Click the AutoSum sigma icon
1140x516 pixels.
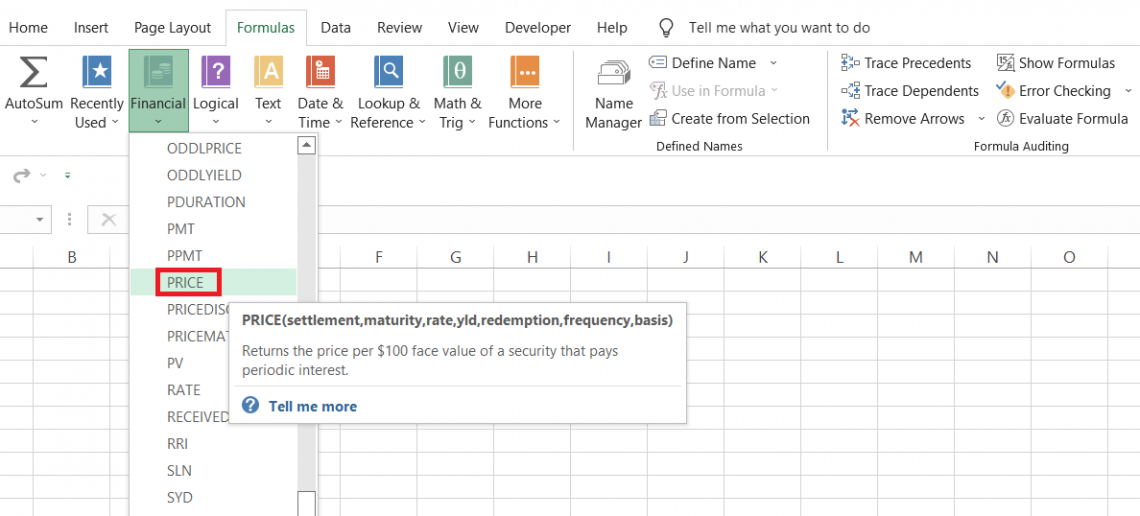pos(33,73)
